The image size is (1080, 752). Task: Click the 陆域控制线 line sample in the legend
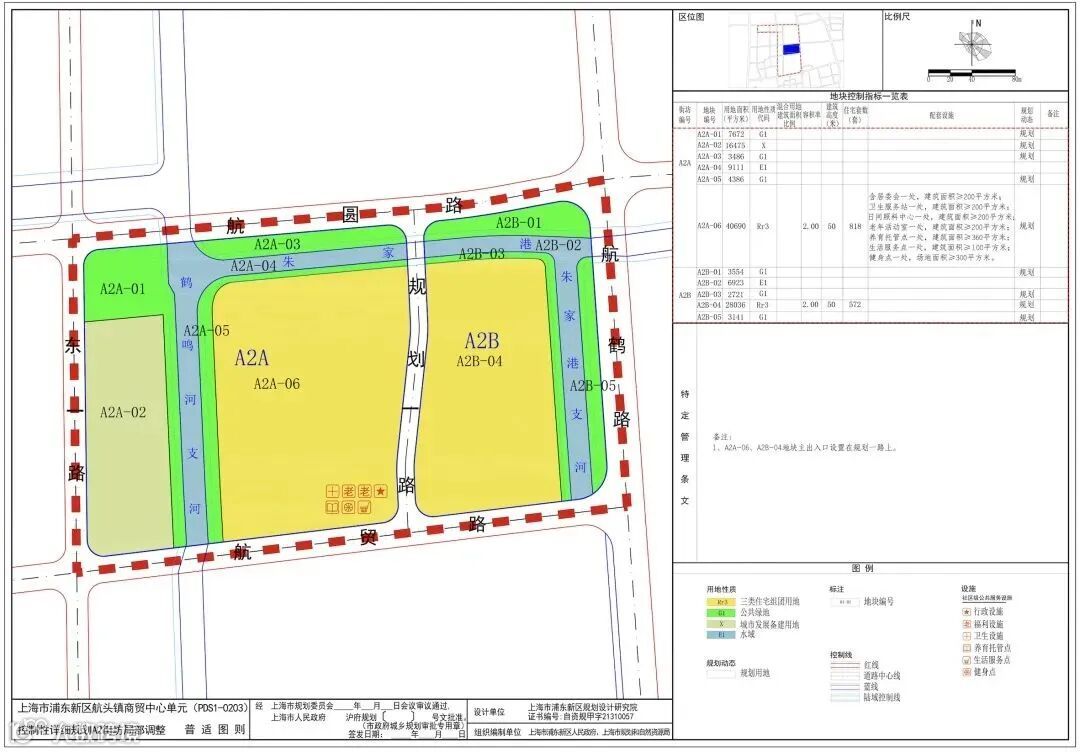(x=844, y=698)
